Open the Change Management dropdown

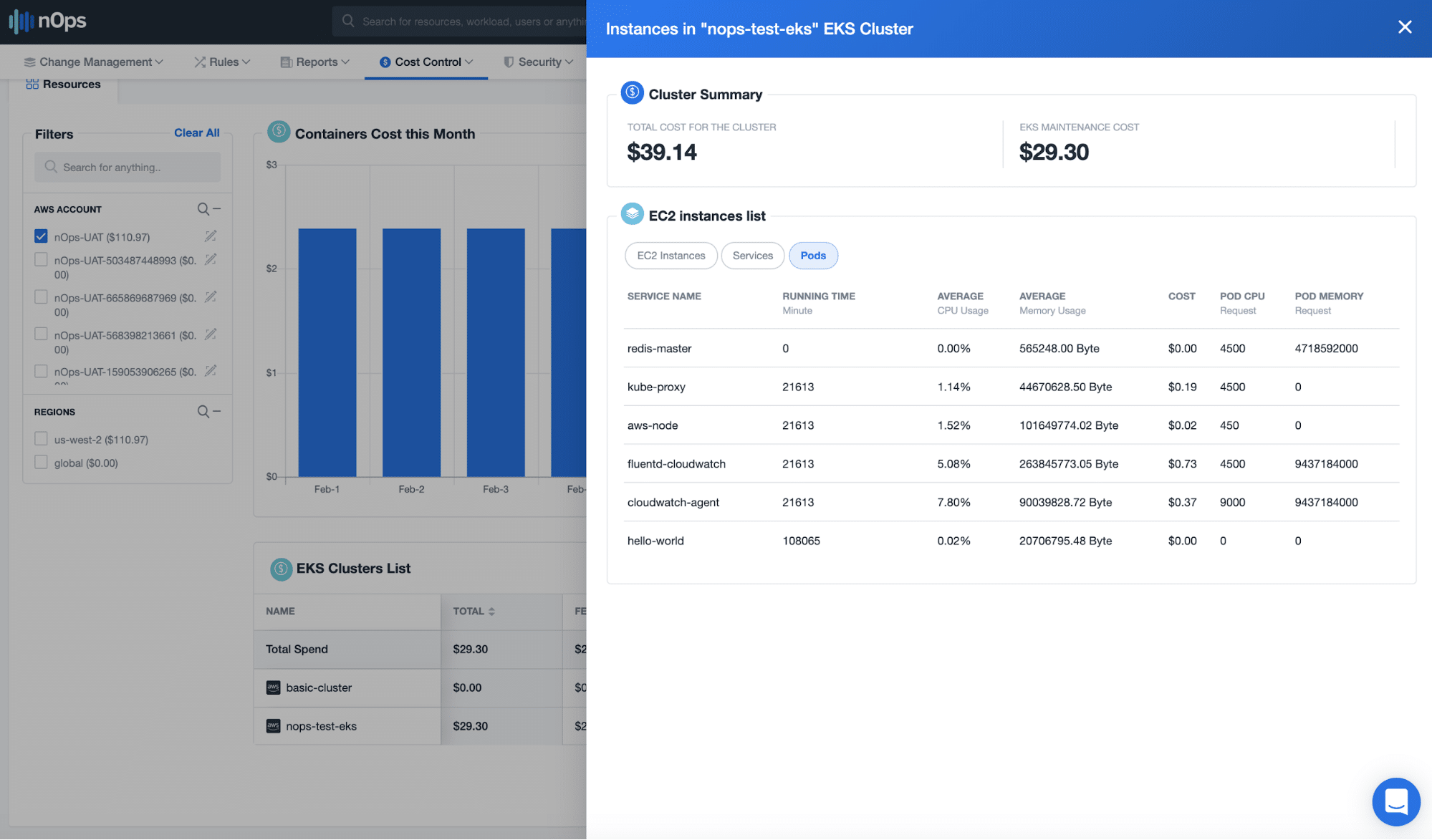[94, 62]
